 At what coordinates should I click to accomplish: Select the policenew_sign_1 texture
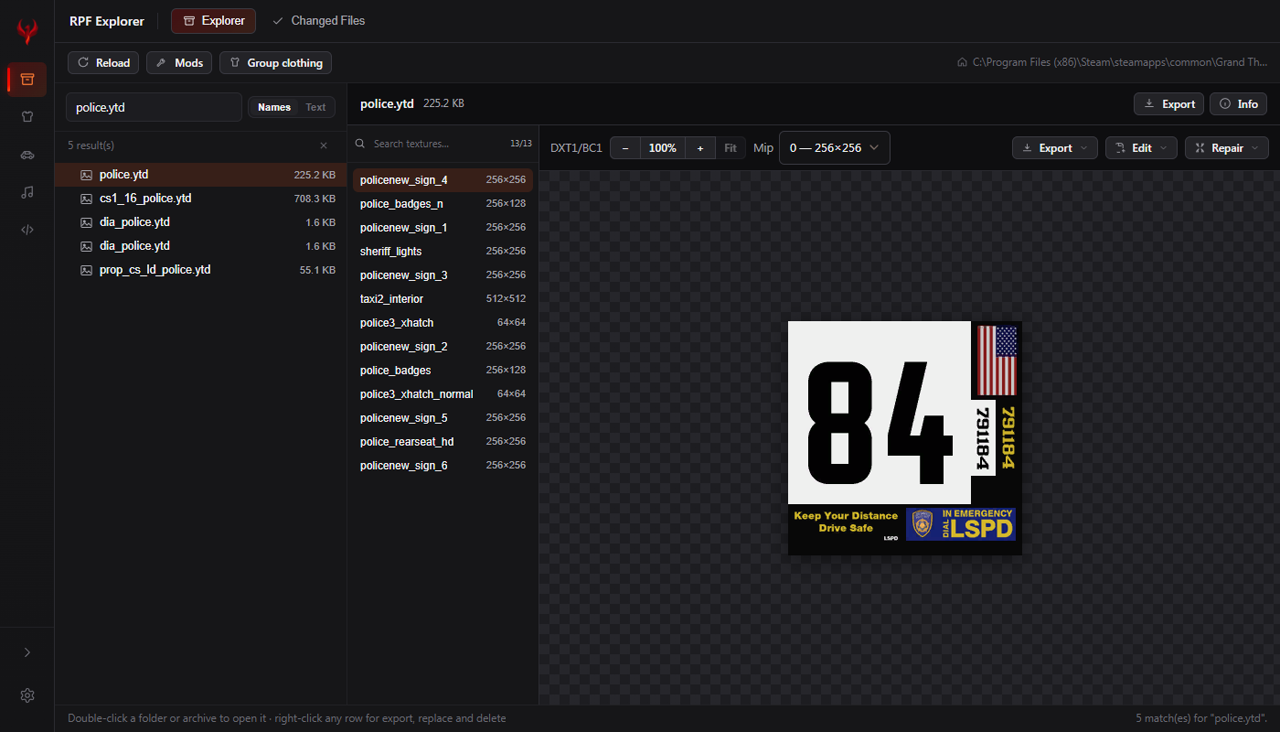click(442, 228)
